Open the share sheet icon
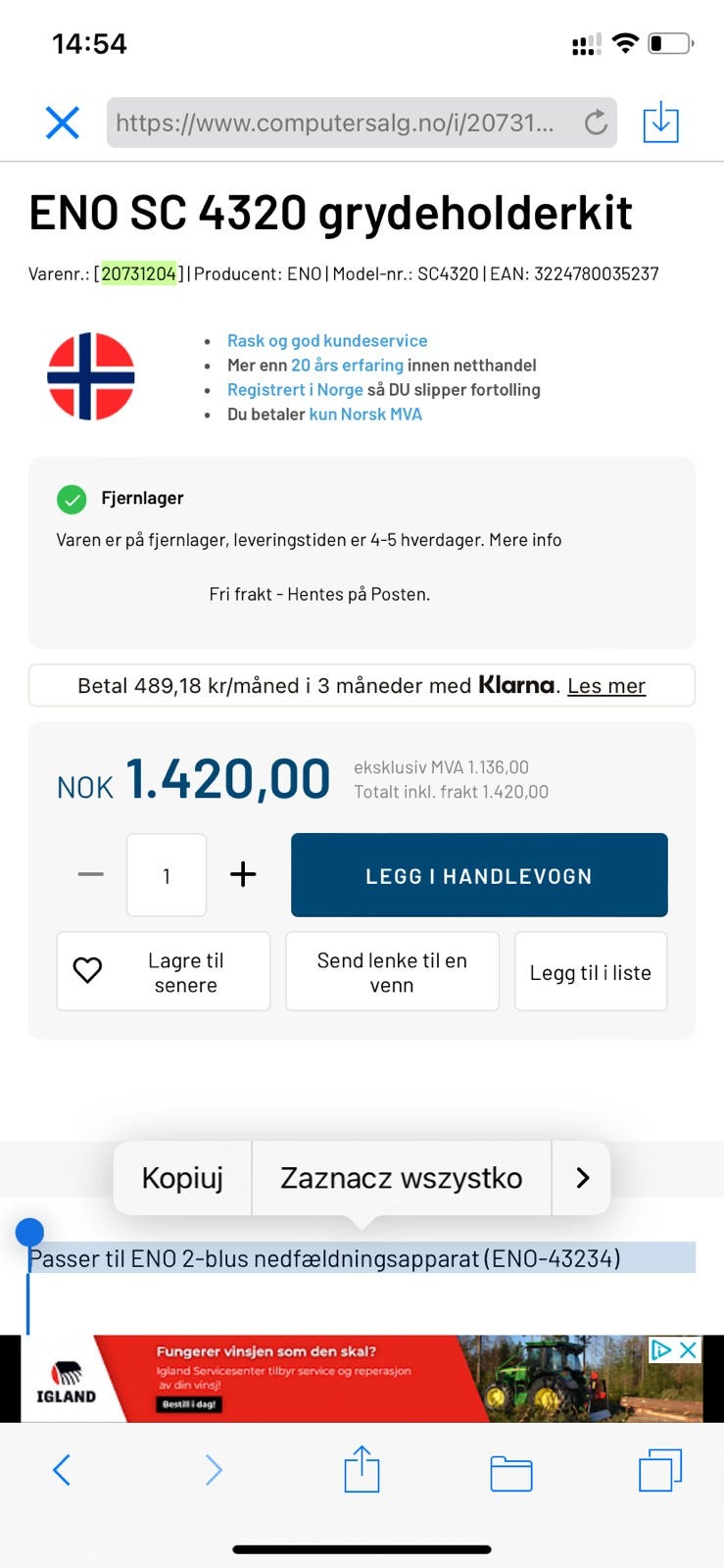This screenshot has width=724, height=1568. coord(362,1468)
